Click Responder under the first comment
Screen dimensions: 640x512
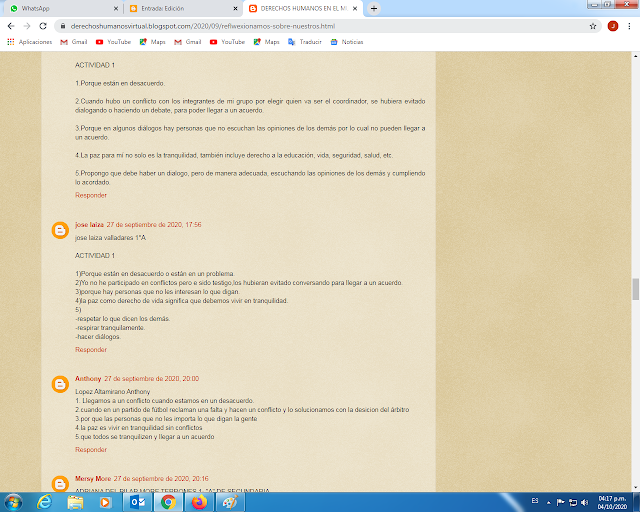[91, 195]
